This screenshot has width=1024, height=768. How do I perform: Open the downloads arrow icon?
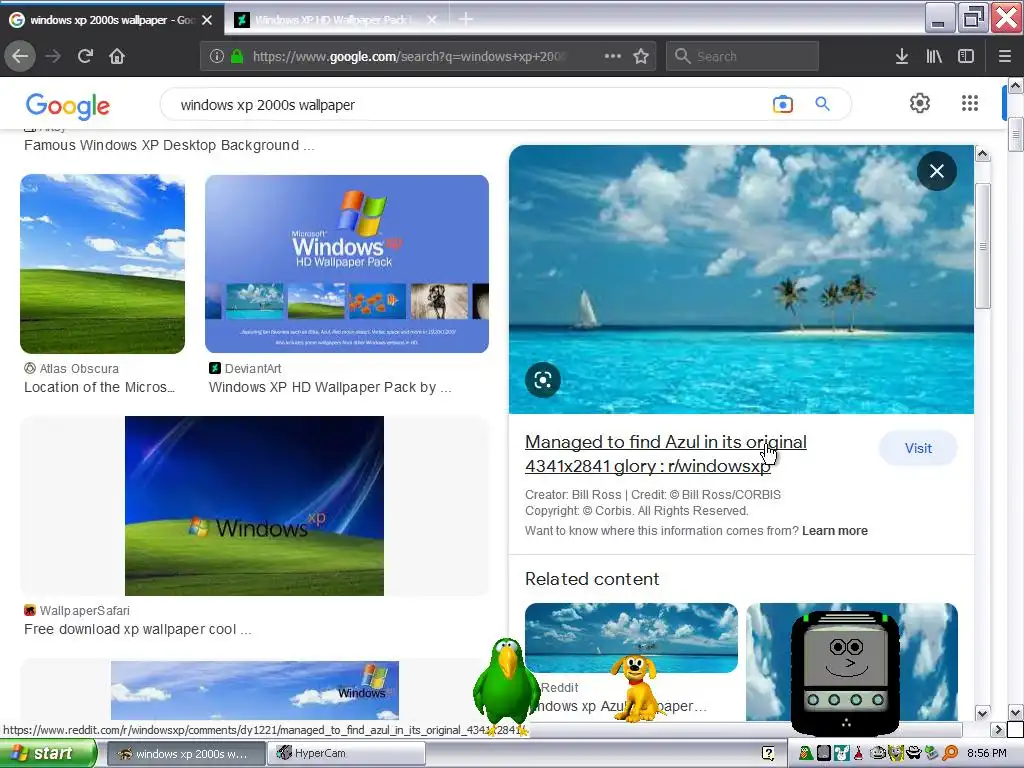coord(902,56)
